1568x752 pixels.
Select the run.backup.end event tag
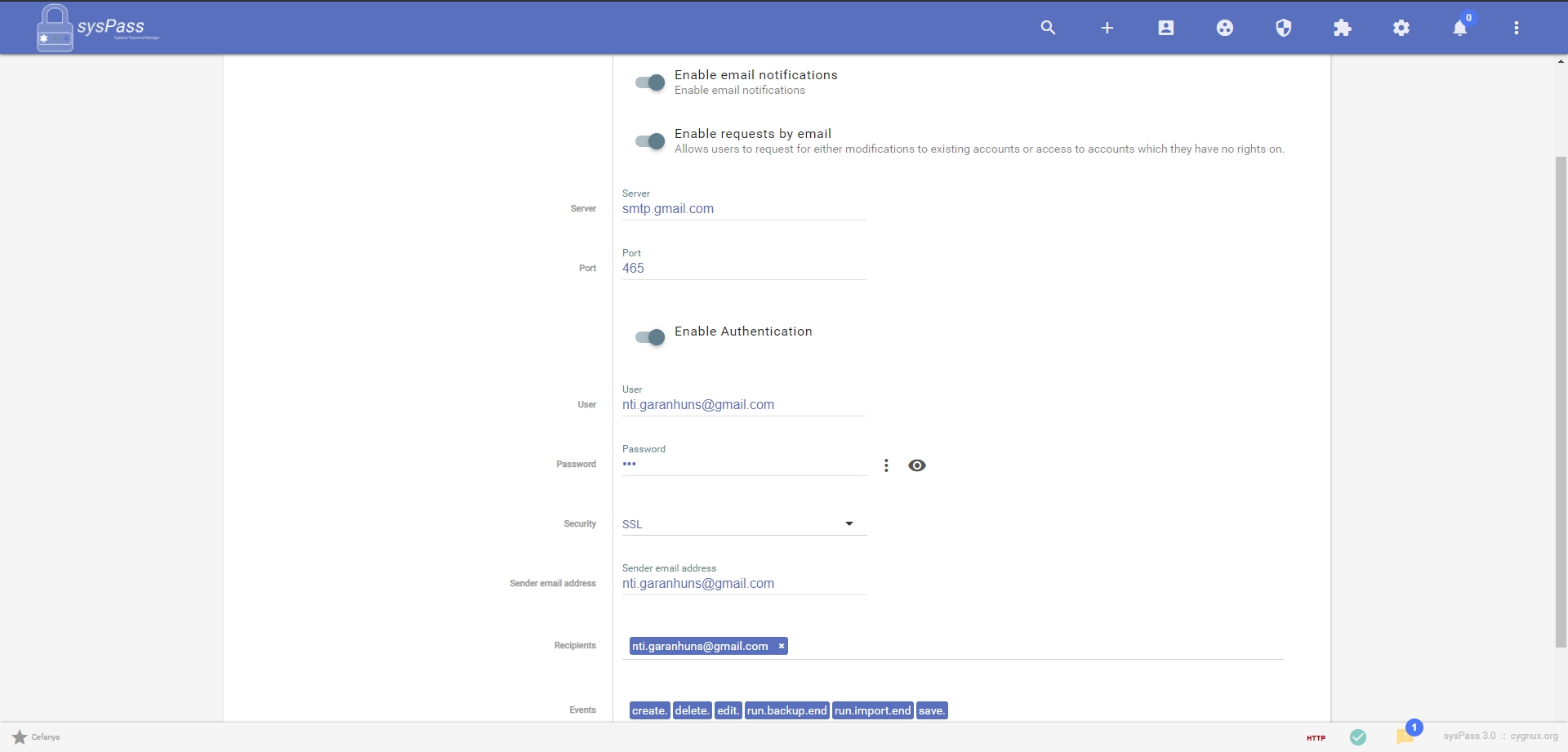pos(786,710)
